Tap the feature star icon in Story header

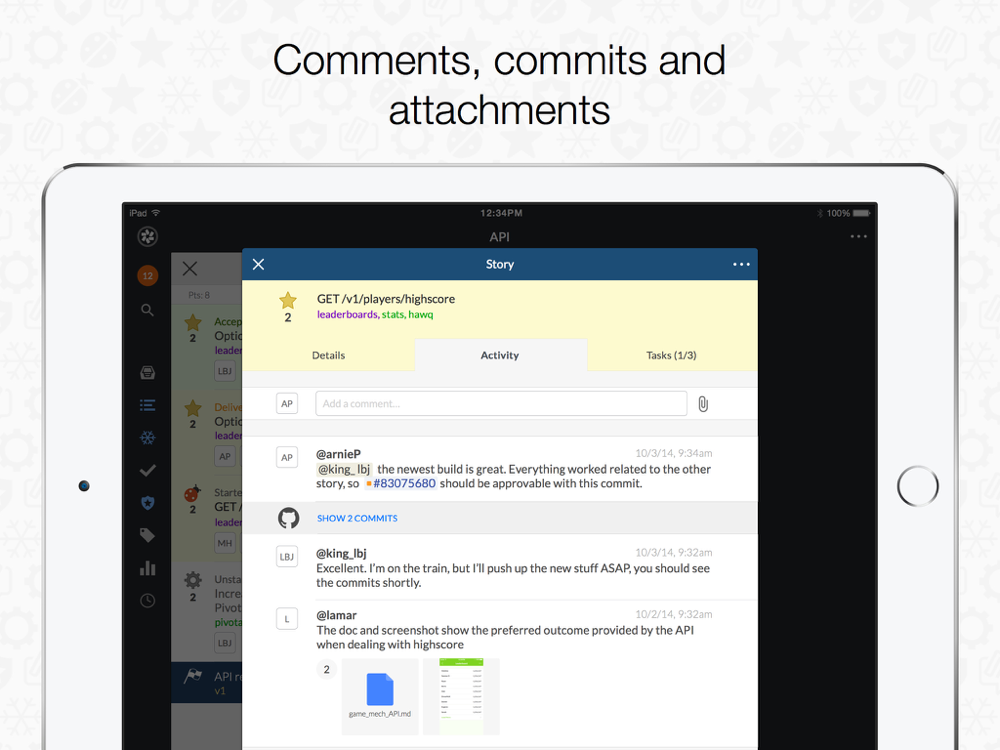tap(288, 300)
